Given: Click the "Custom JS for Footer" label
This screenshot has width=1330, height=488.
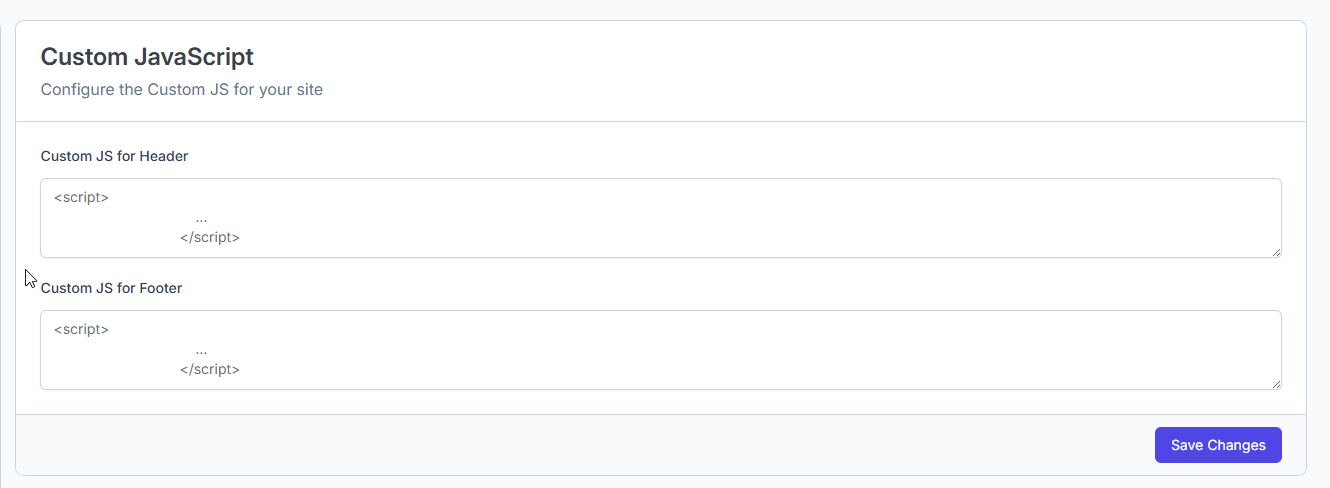Looking at the screenshot, I should 111,288.
